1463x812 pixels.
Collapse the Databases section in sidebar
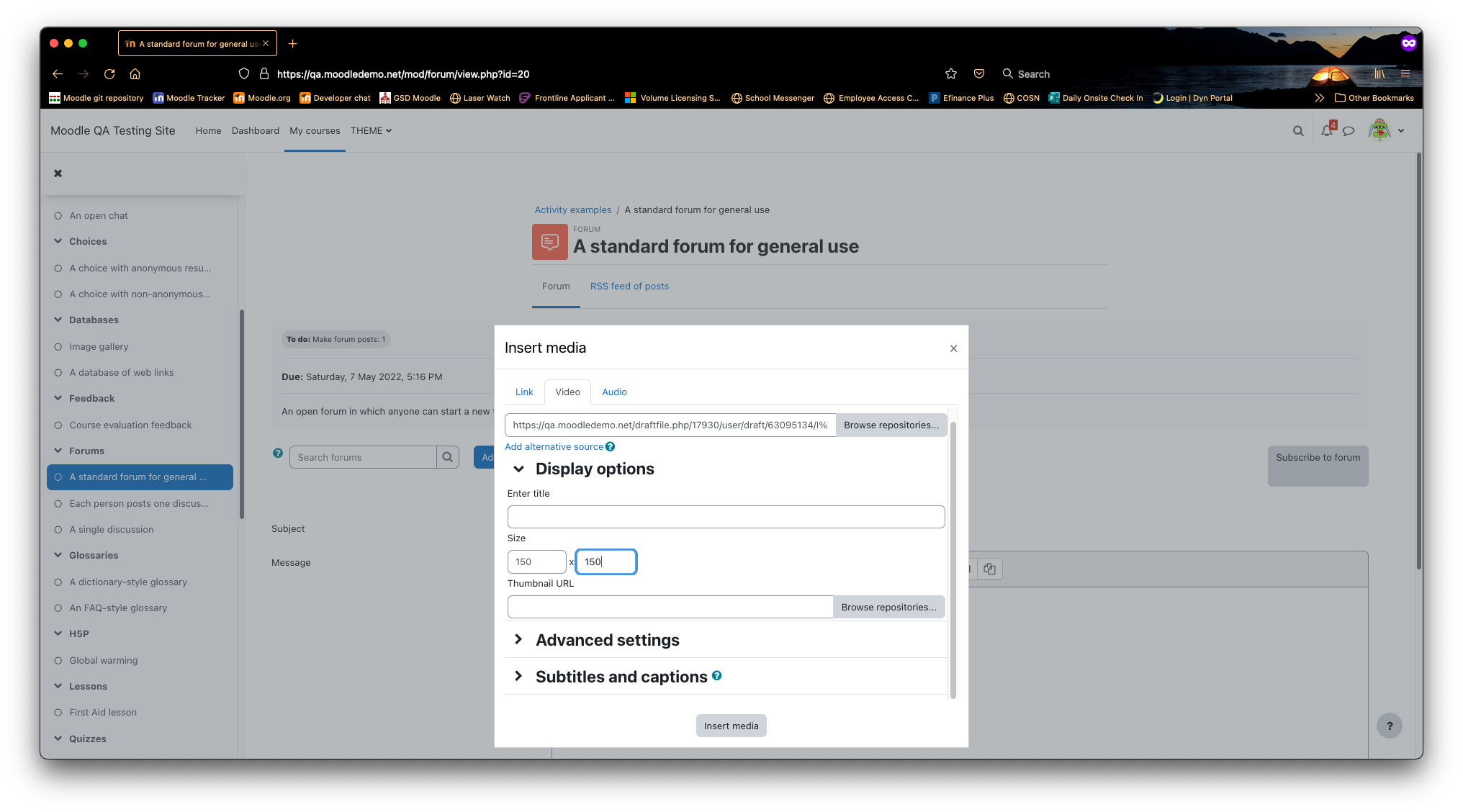58,320
